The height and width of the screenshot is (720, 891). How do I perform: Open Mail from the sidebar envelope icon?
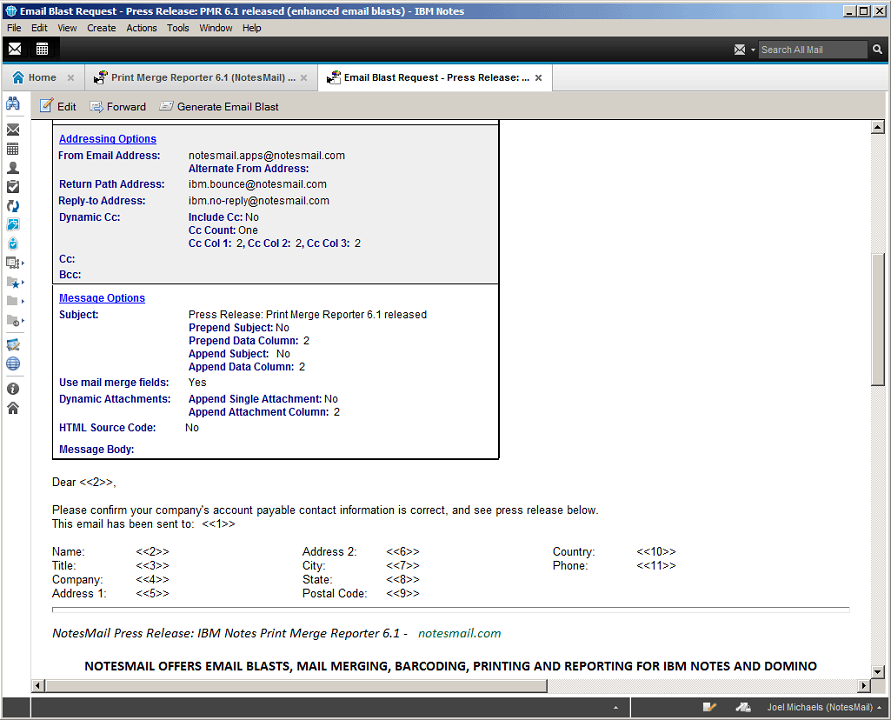13,130
